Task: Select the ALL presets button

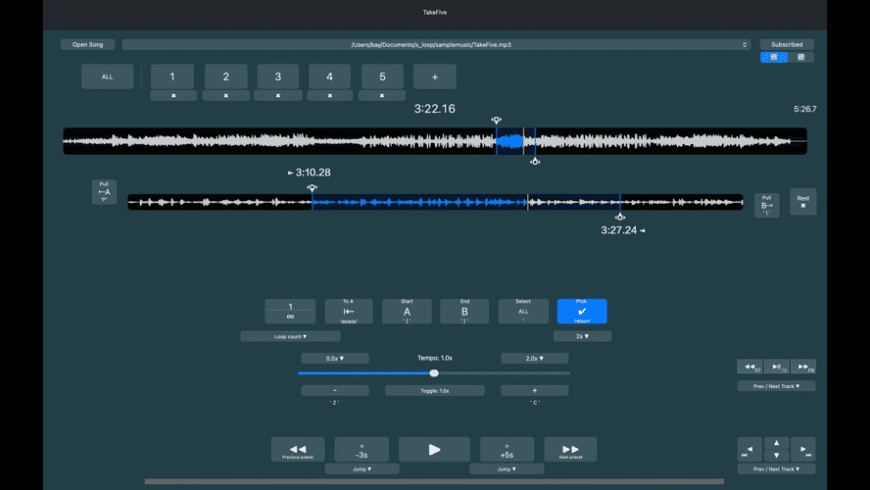Action: (107, 77)
